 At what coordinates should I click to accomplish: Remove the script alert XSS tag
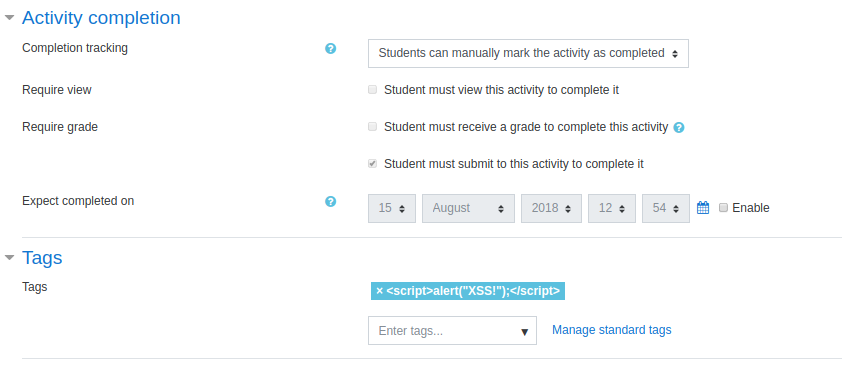380,291
